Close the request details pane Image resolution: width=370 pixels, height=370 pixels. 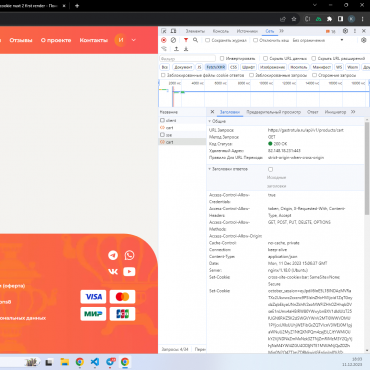(x=212, y=112)
